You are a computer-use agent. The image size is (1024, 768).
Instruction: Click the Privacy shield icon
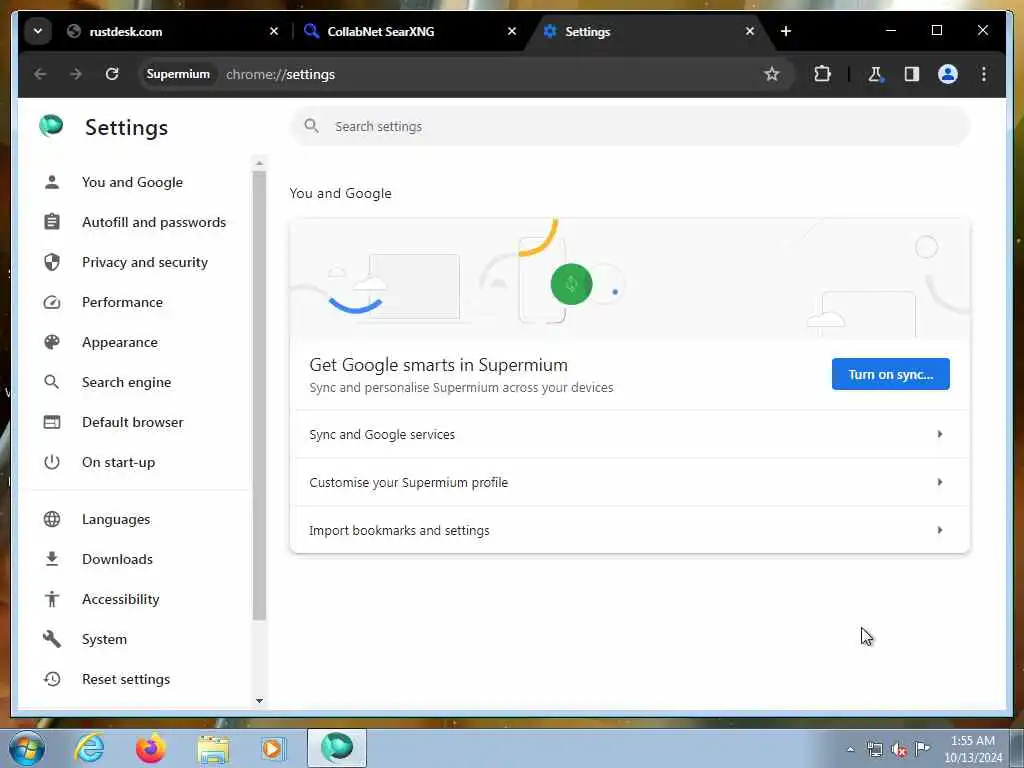[x=52, y=262]
